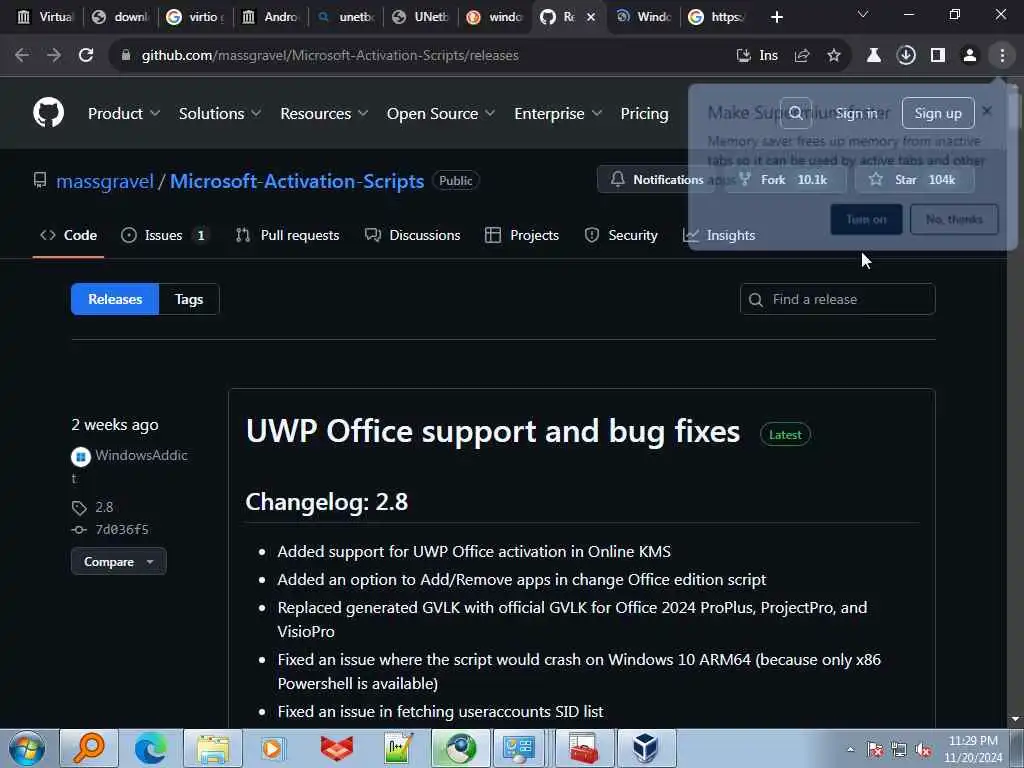Open the GitHub home logo

coord(48,113)
